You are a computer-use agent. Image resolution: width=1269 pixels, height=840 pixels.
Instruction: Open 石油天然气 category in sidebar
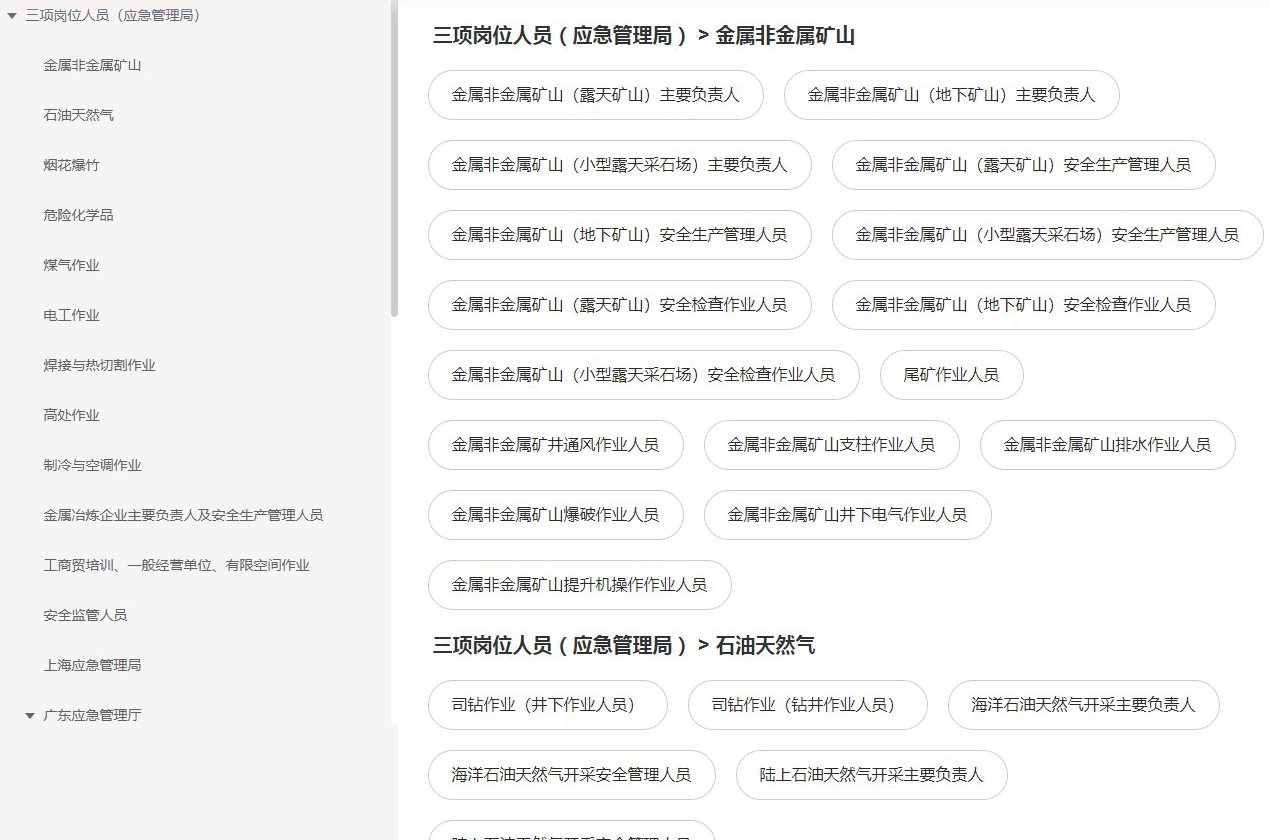tap(78, 116)
